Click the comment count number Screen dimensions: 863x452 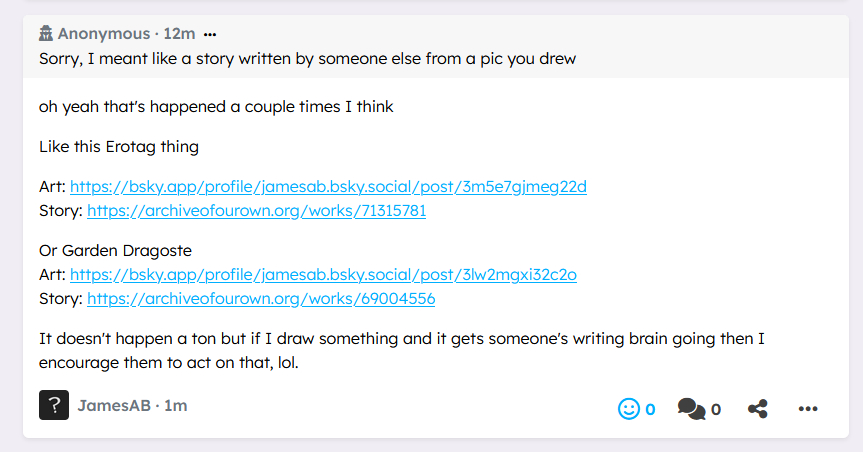point(716,408)
